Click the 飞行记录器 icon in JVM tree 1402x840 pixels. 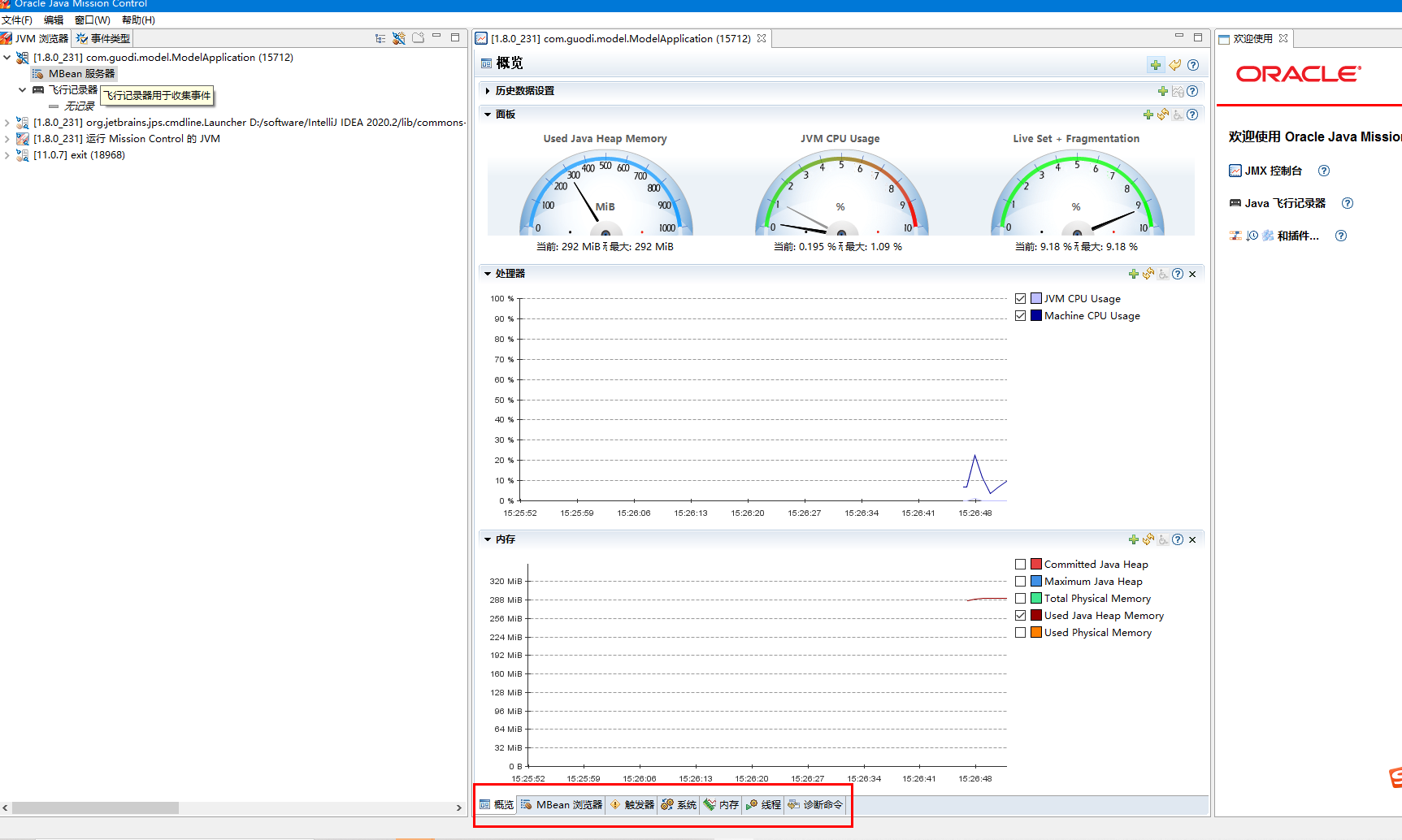[38, 89]
